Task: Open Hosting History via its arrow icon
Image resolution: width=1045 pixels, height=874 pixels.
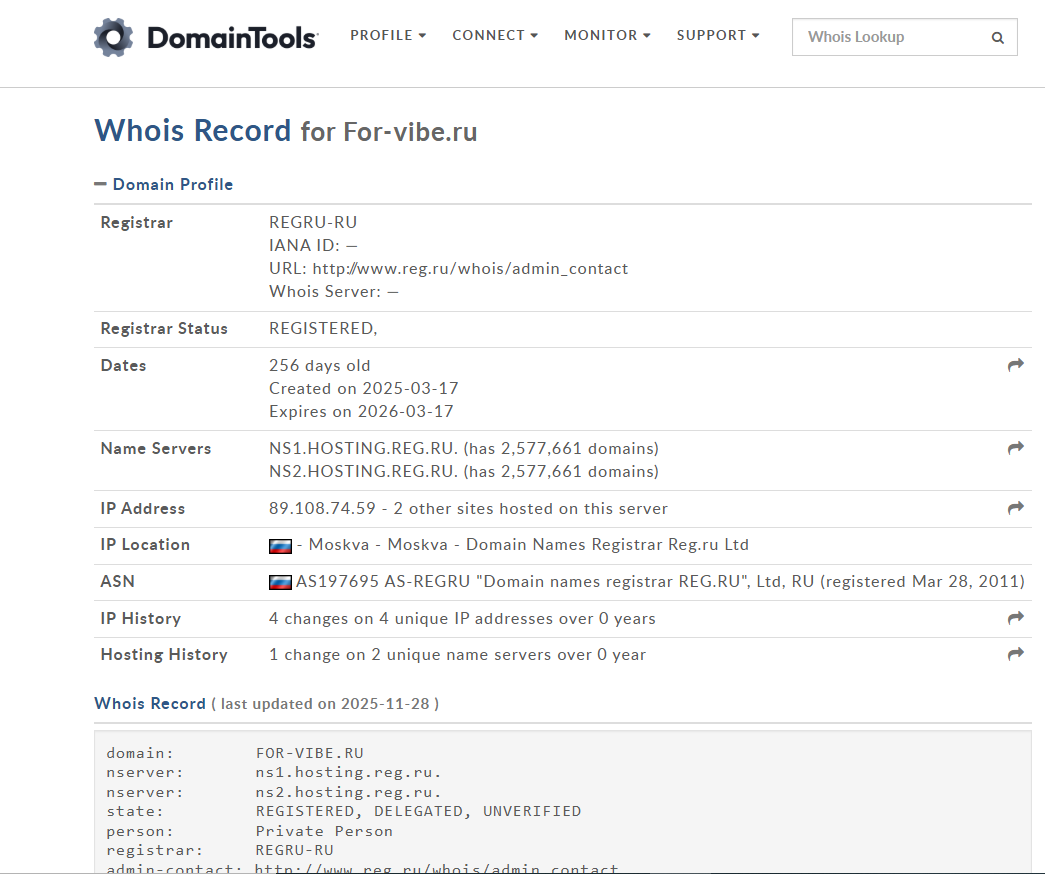Action: click(x=1016, y=654)
